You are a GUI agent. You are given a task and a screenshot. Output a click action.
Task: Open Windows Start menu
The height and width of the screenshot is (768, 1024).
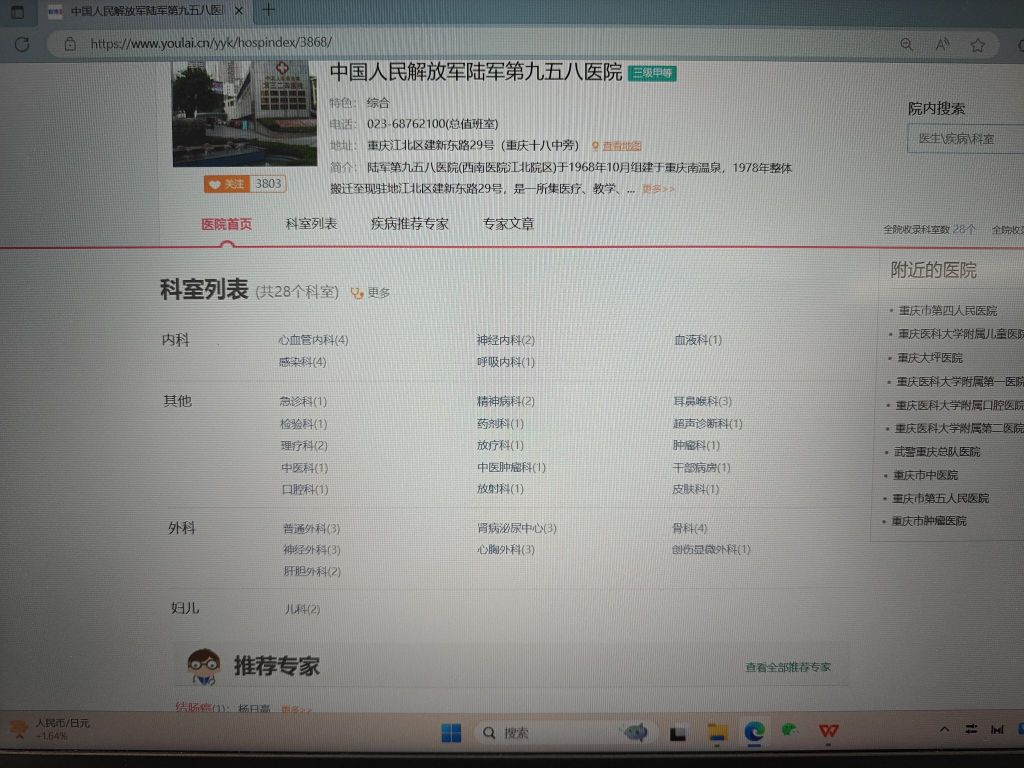[451, 733]
